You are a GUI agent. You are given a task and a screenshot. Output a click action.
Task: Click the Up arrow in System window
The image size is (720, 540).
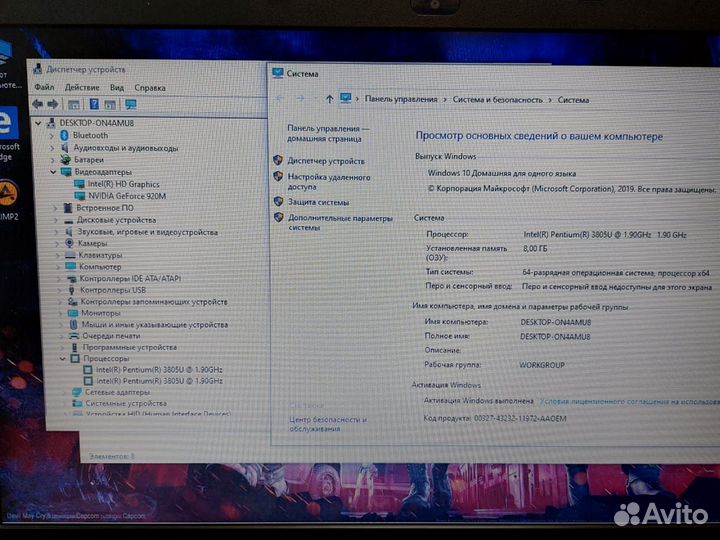(329, 99)
